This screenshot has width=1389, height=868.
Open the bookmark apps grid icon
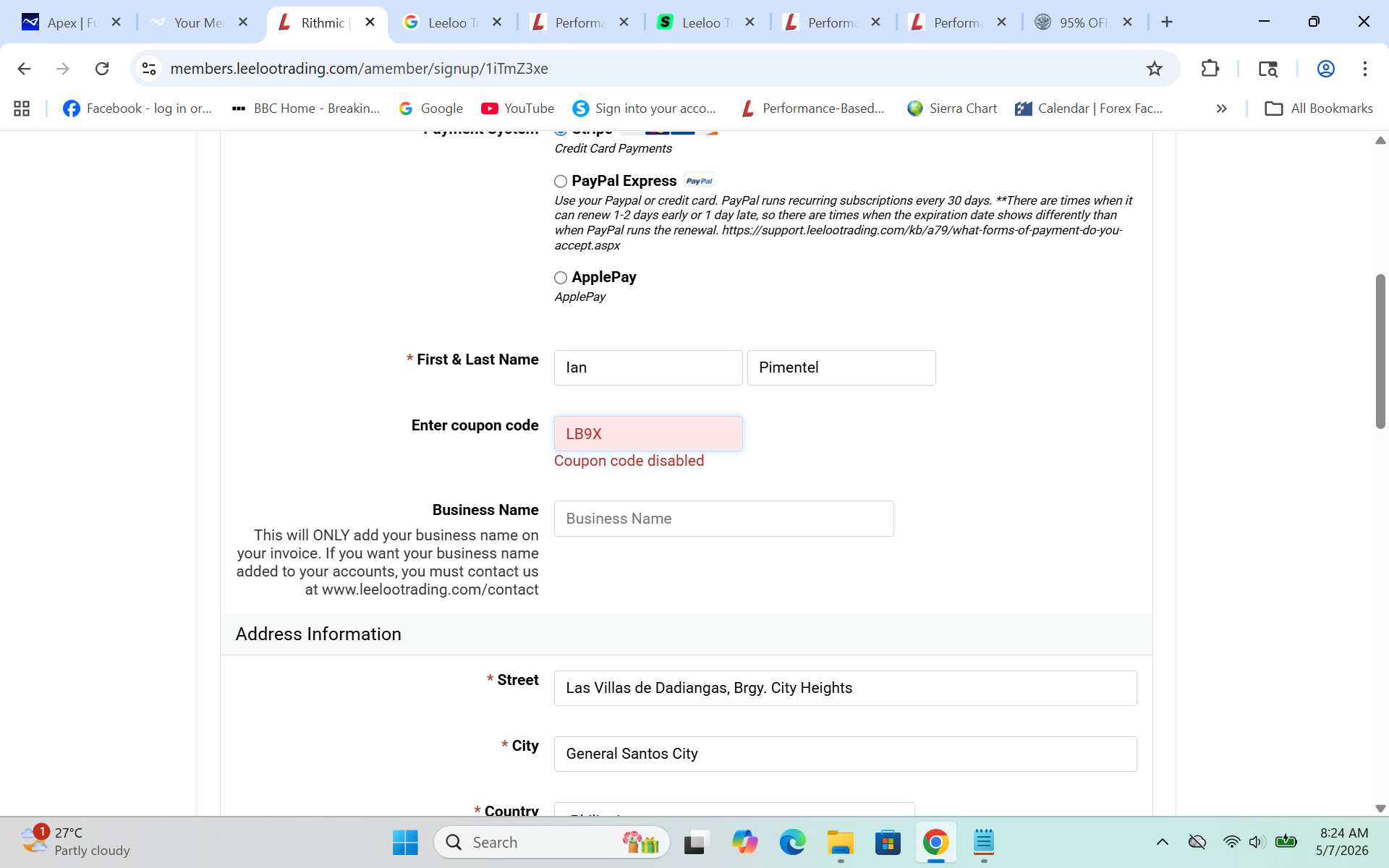click(22, 109)
